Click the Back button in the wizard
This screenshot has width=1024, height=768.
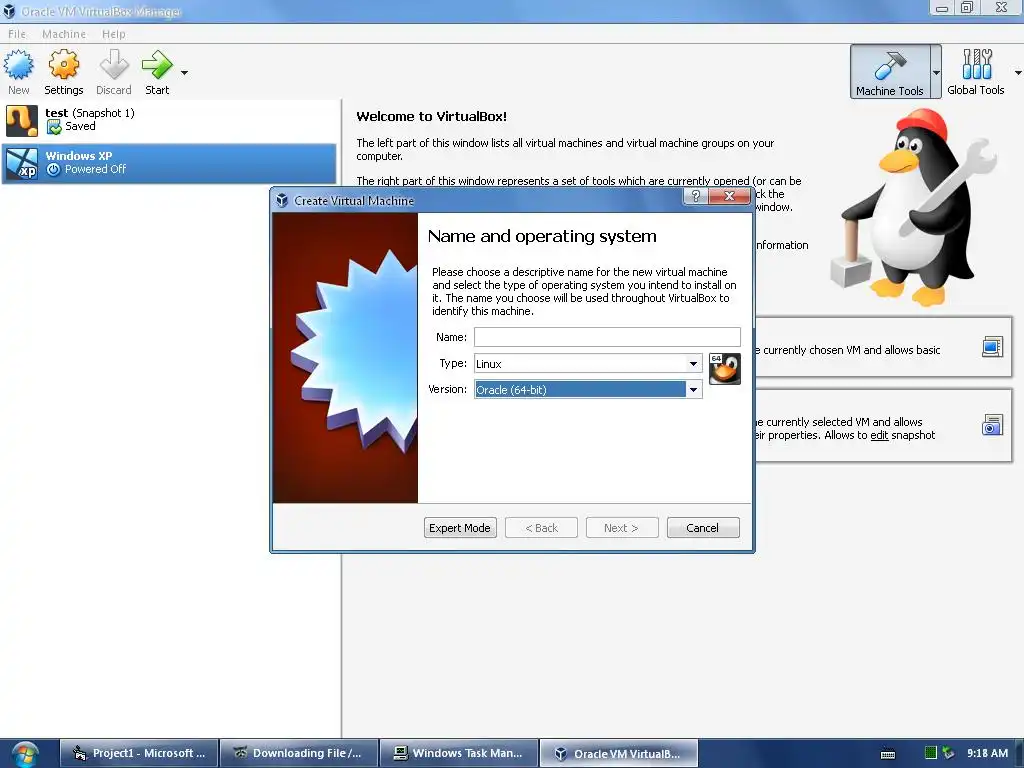click(x=541, y=528)
